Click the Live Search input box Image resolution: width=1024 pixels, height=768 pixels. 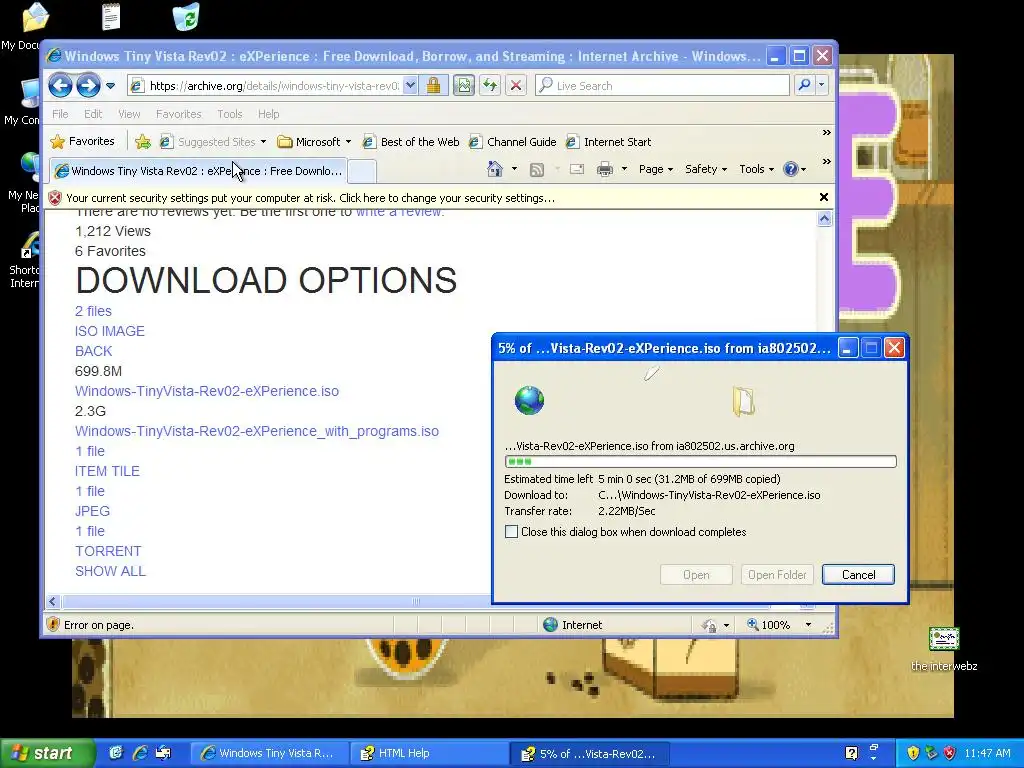[x=662, y=86]
